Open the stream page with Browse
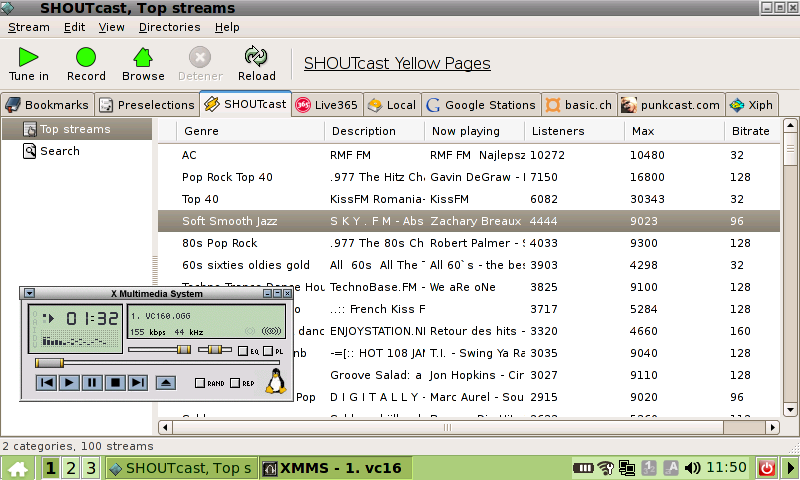Viewport: 800px width, 480px height. [143, 64]
